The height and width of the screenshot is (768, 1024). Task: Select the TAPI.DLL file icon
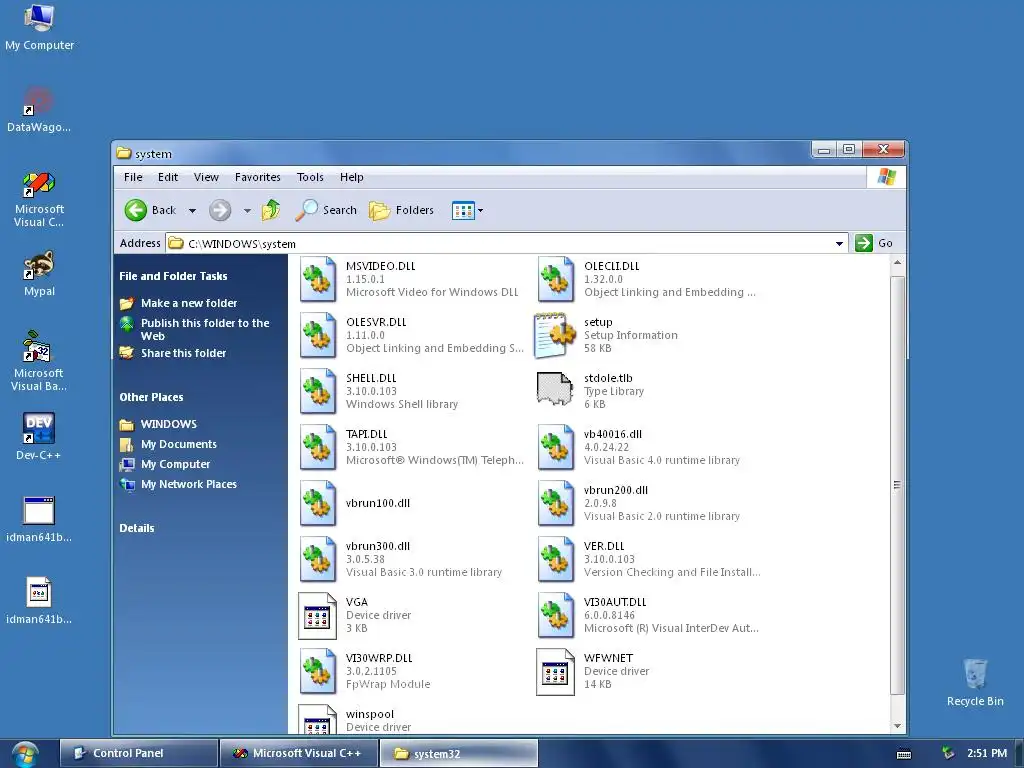tap(318, 448)
